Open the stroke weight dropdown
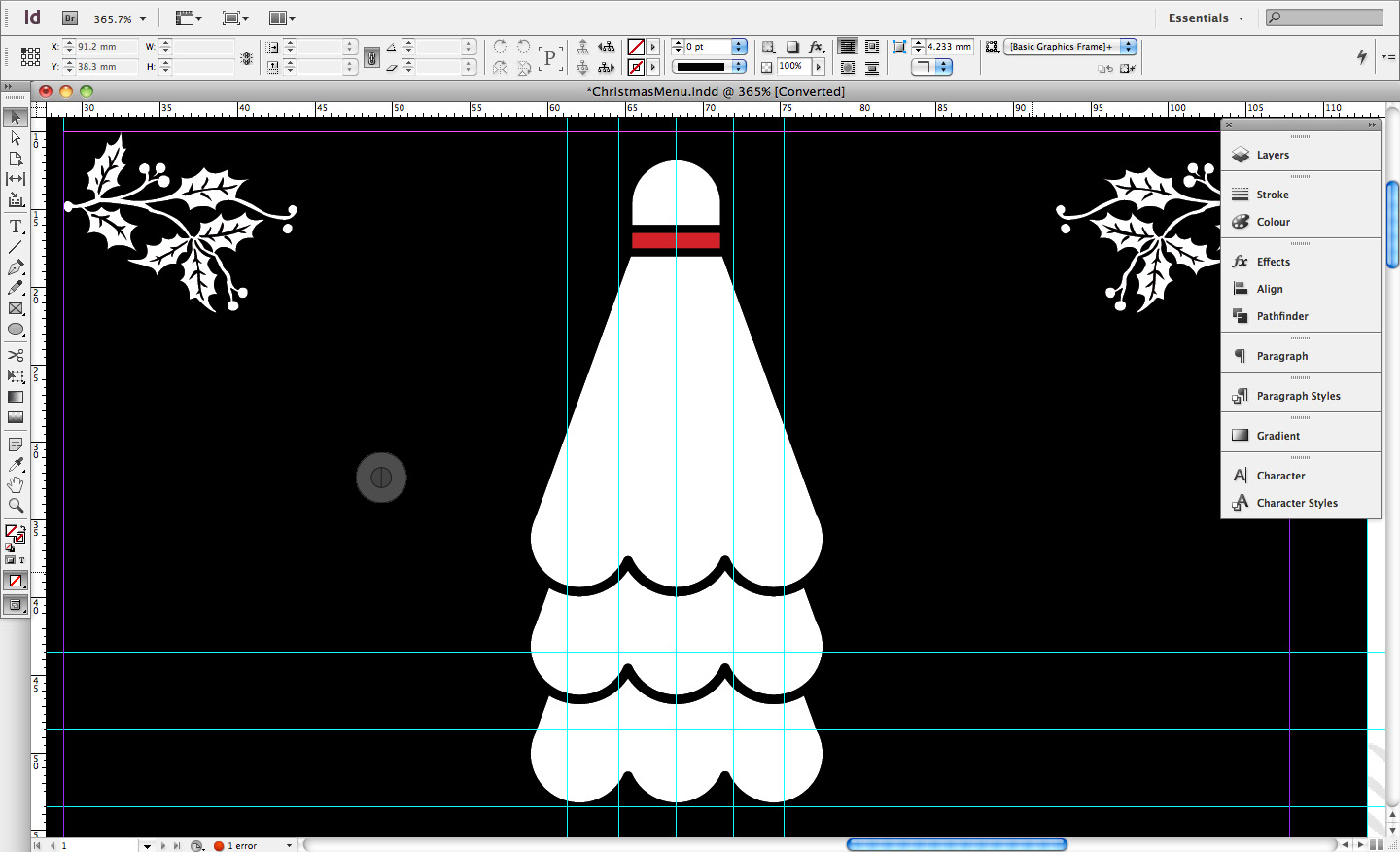This screenshot has width=1400, height=852. 739,47
